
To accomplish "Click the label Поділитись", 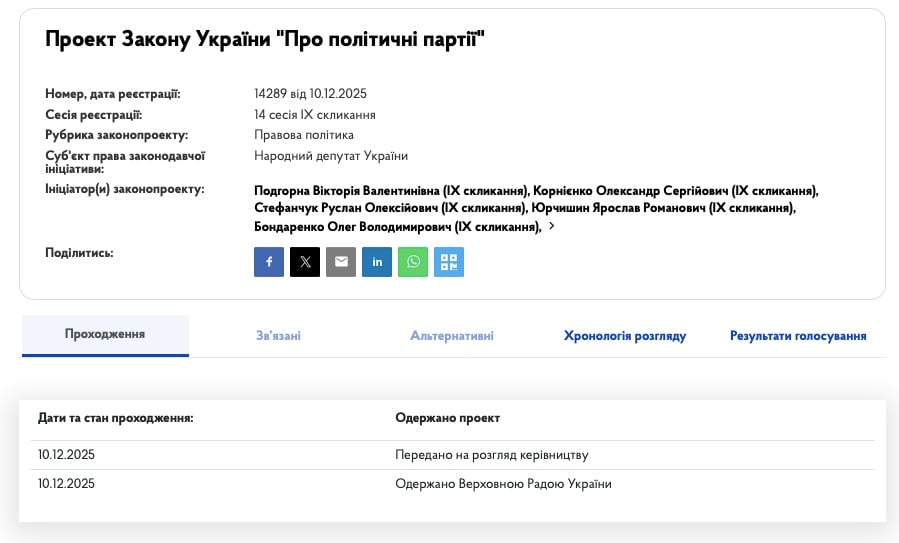I will tap(79, 253).
